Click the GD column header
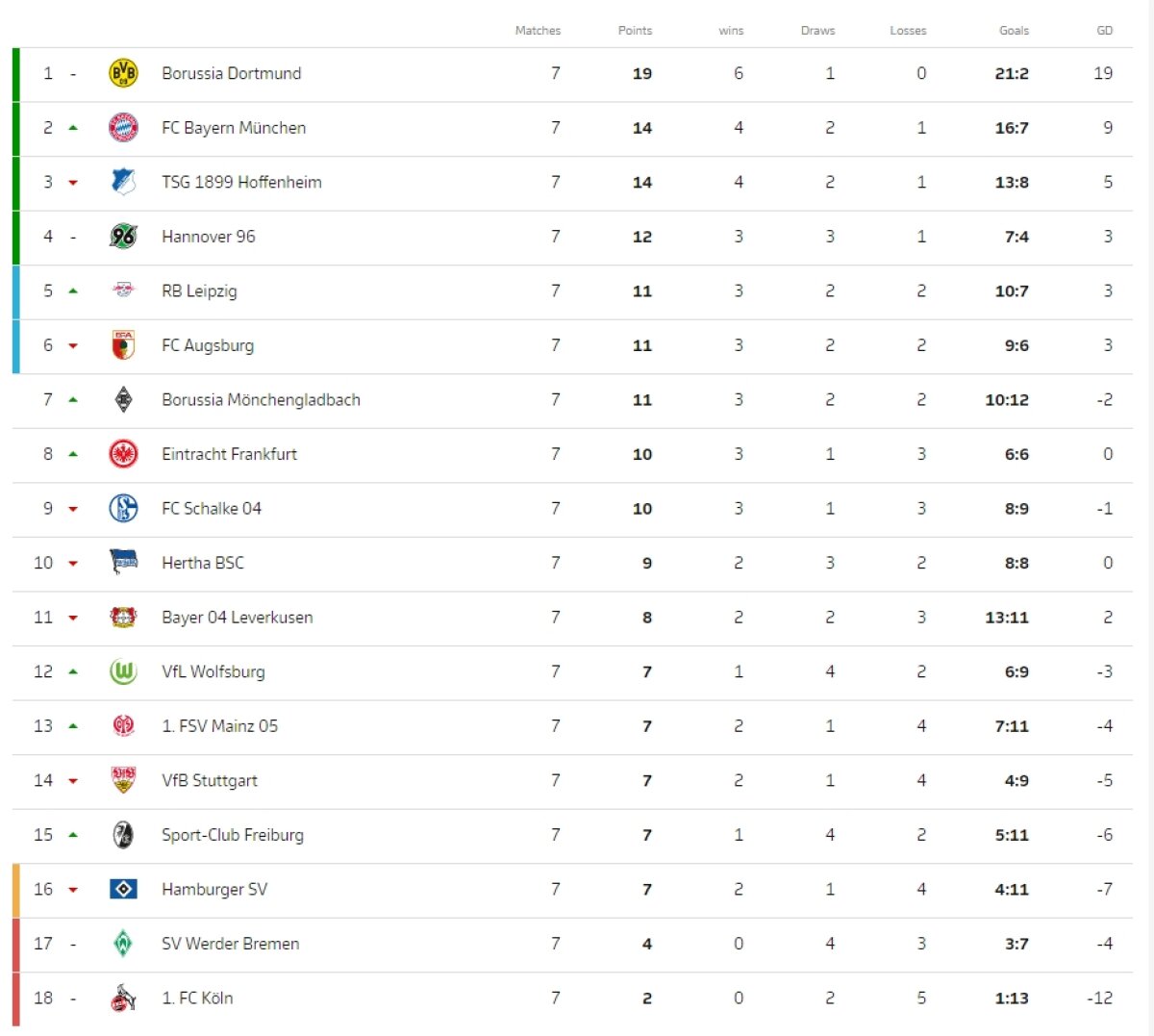This screenshot has width=1154, height=1036. (x=1105, y=31)
